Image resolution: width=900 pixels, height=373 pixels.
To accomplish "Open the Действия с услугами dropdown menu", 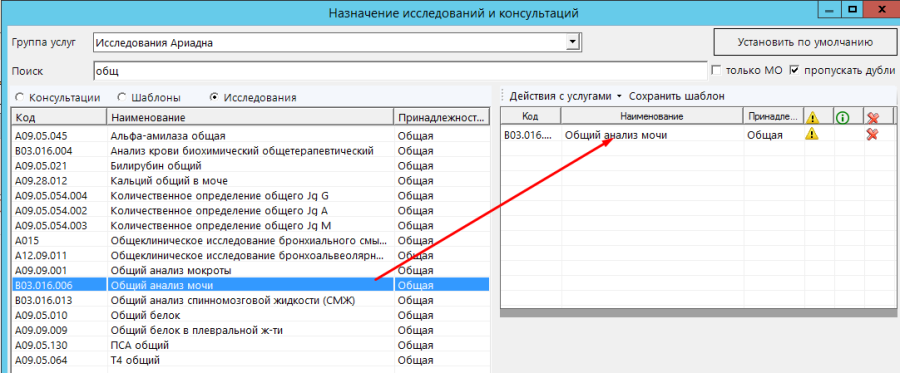I will pos(565,96).
